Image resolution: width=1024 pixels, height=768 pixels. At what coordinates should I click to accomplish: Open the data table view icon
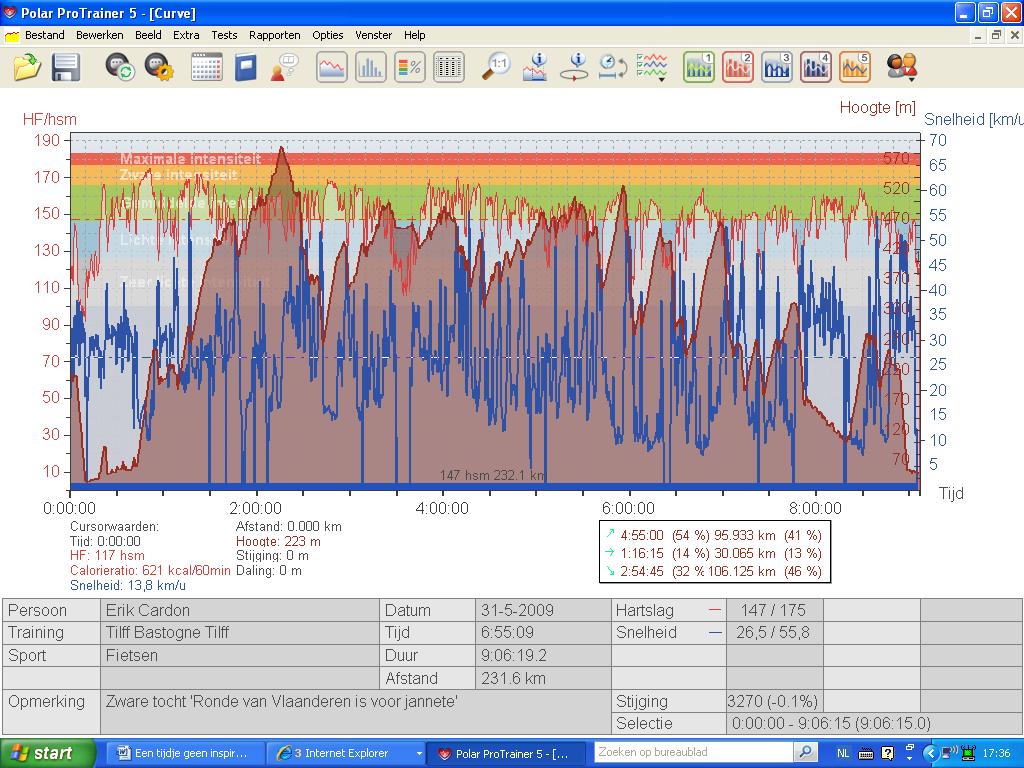tap(449, 67)
